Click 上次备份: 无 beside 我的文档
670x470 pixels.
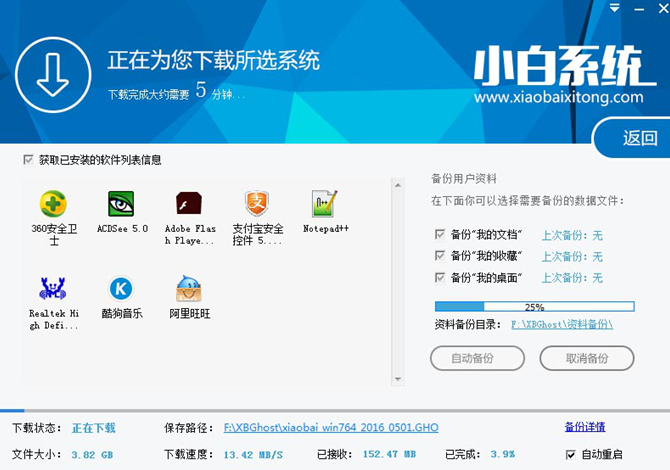point(572,235)
